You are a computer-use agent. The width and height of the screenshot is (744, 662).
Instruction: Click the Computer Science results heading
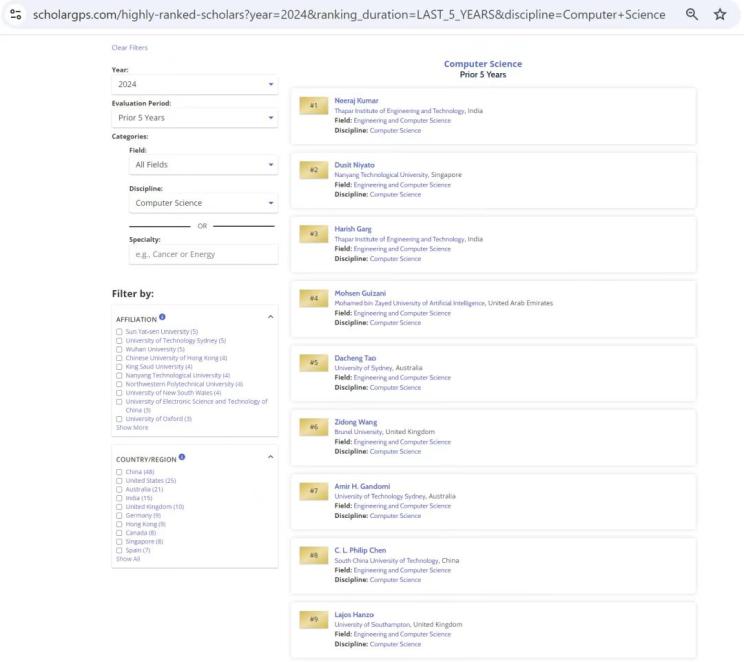tap(483, 64)
